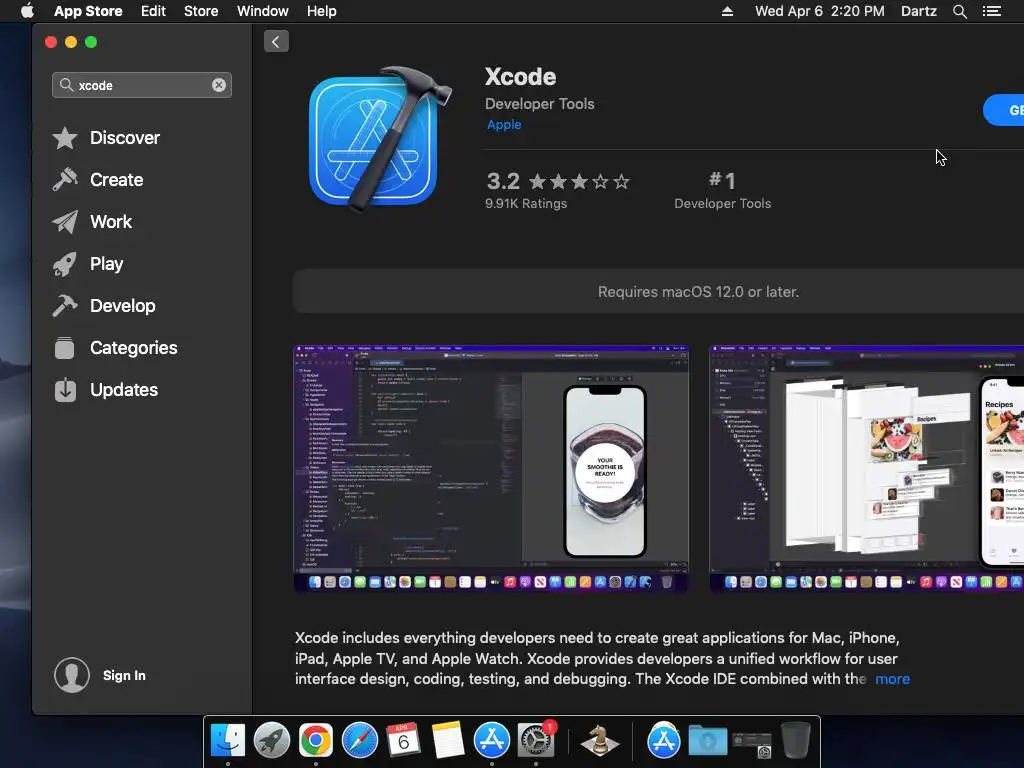Open the App Store menu
This screenshot has width=1024, height=768.
88,11
